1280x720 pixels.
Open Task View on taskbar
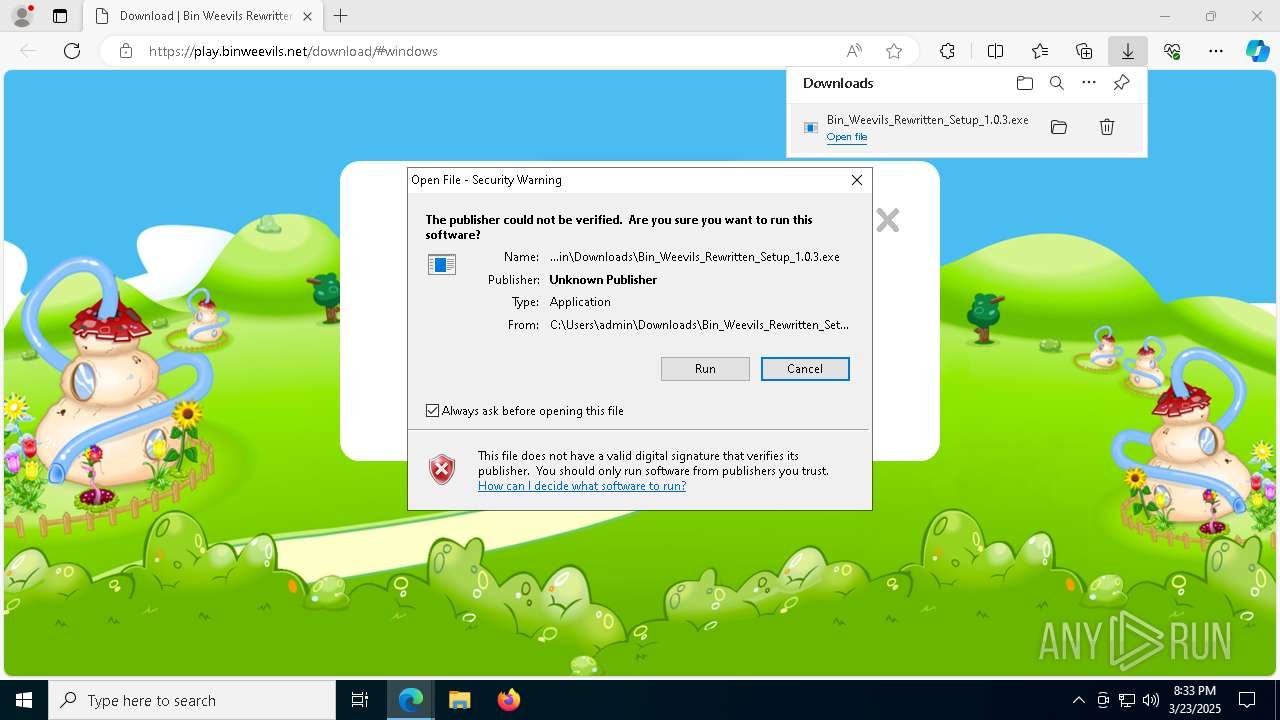coord(360,700)
